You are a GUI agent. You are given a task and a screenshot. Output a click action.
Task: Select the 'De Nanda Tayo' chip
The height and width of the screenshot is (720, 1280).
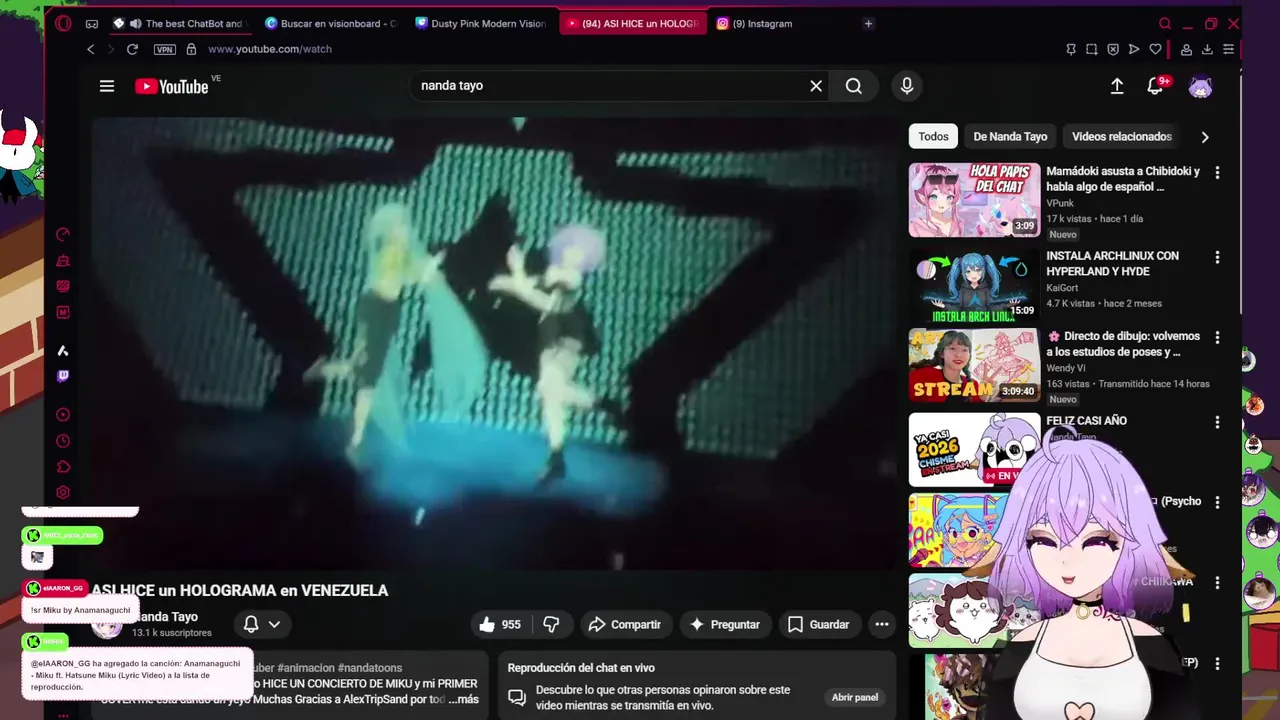coord(1010,136)
